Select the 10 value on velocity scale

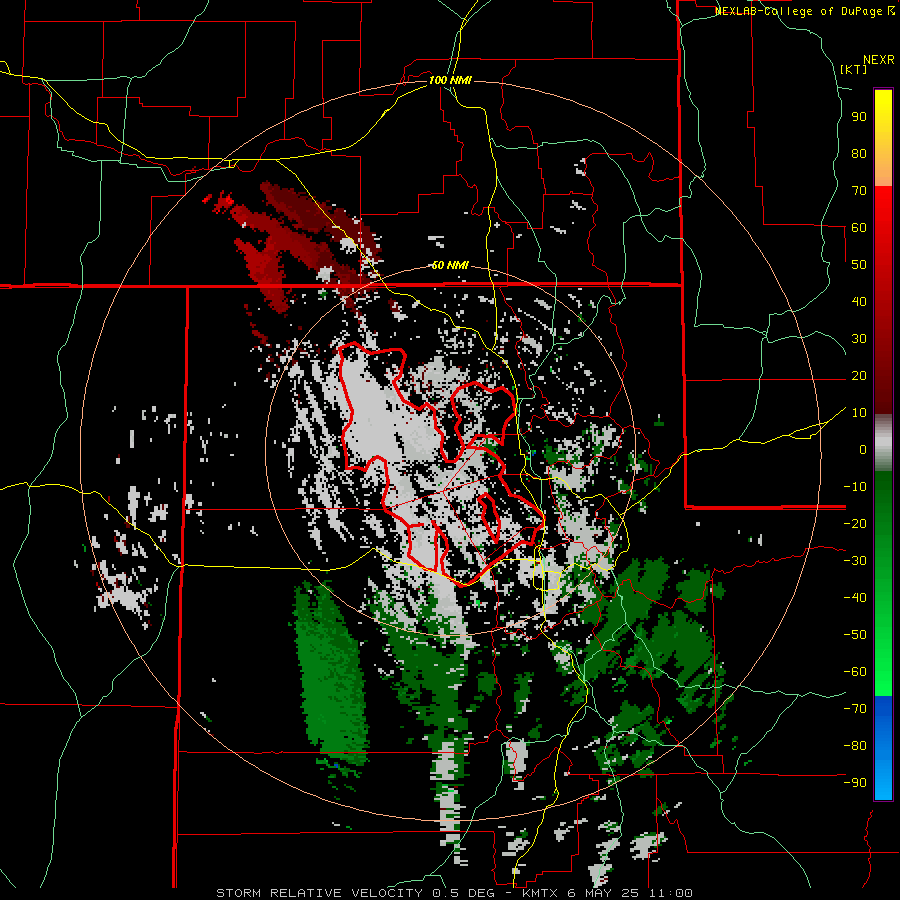tap(859, 413)
